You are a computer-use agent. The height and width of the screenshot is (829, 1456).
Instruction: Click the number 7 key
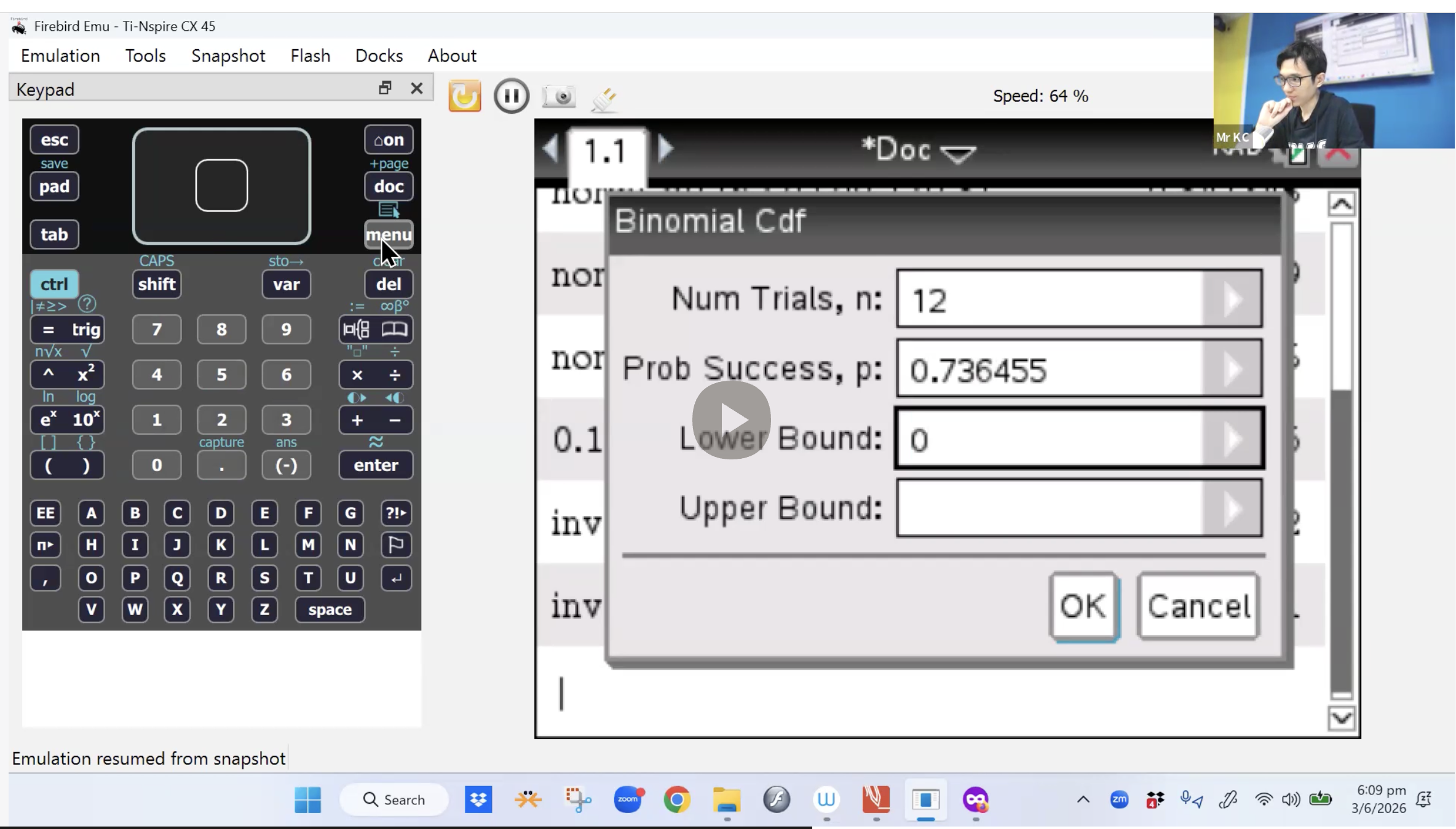pos(157,330)
